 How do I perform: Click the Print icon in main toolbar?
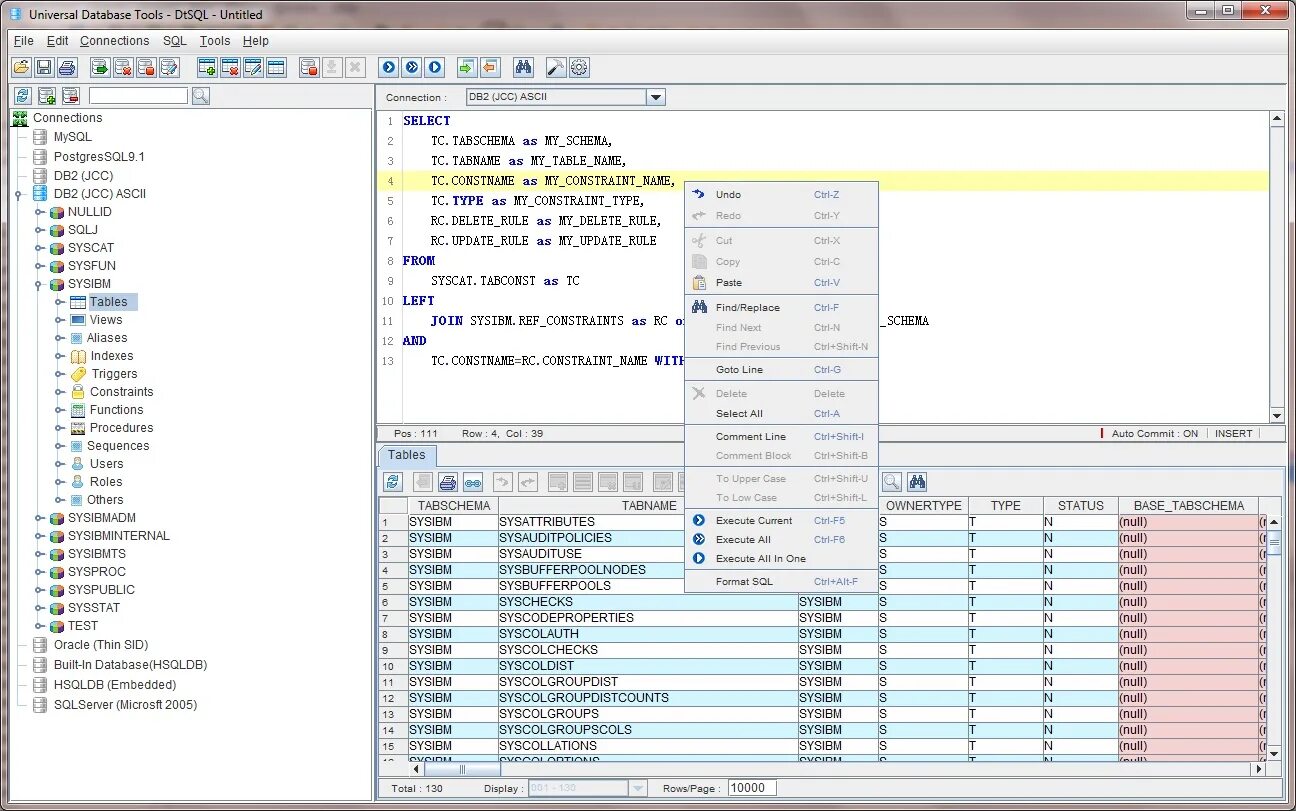tap(67, 67)
